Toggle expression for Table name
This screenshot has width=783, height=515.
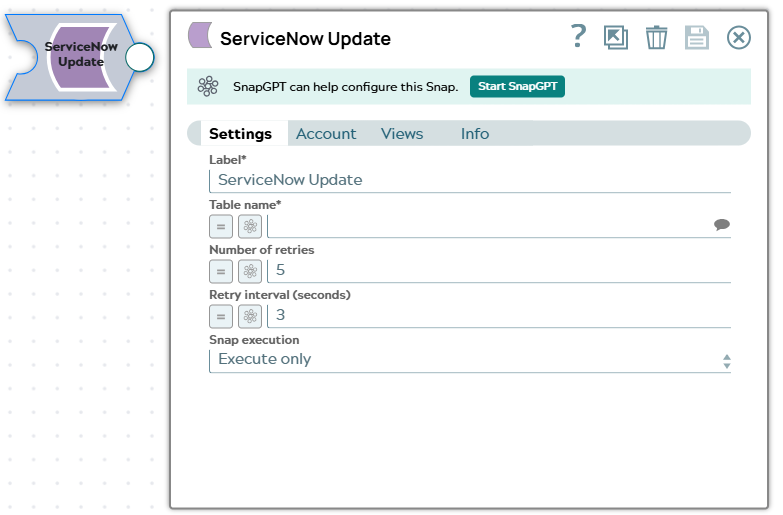221,227
